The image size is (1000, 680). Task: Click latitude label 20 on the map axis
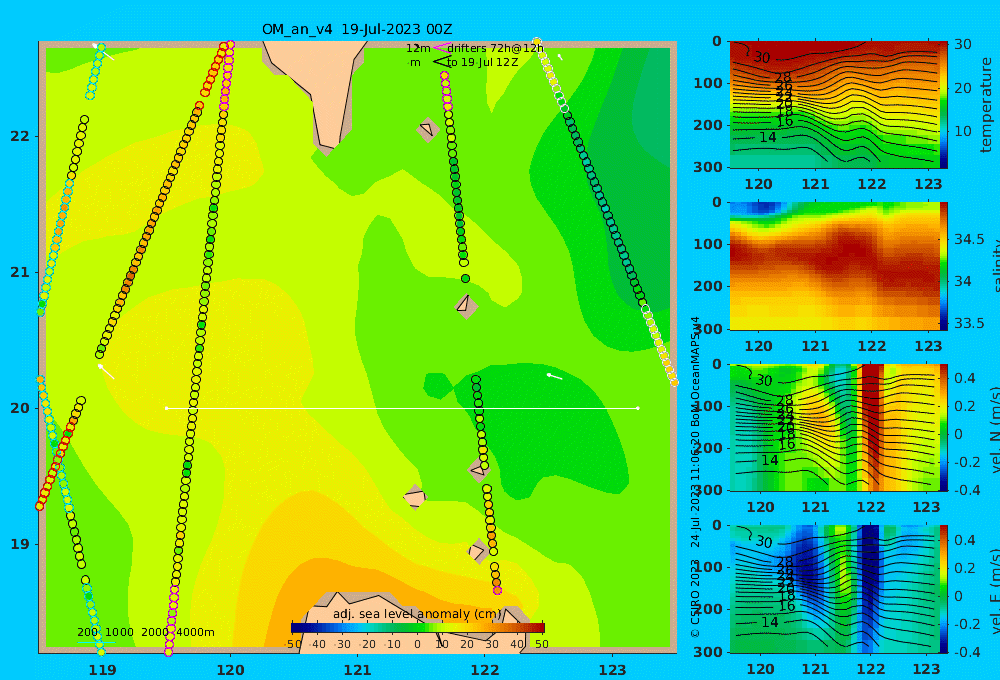click(x=19, y=408)
